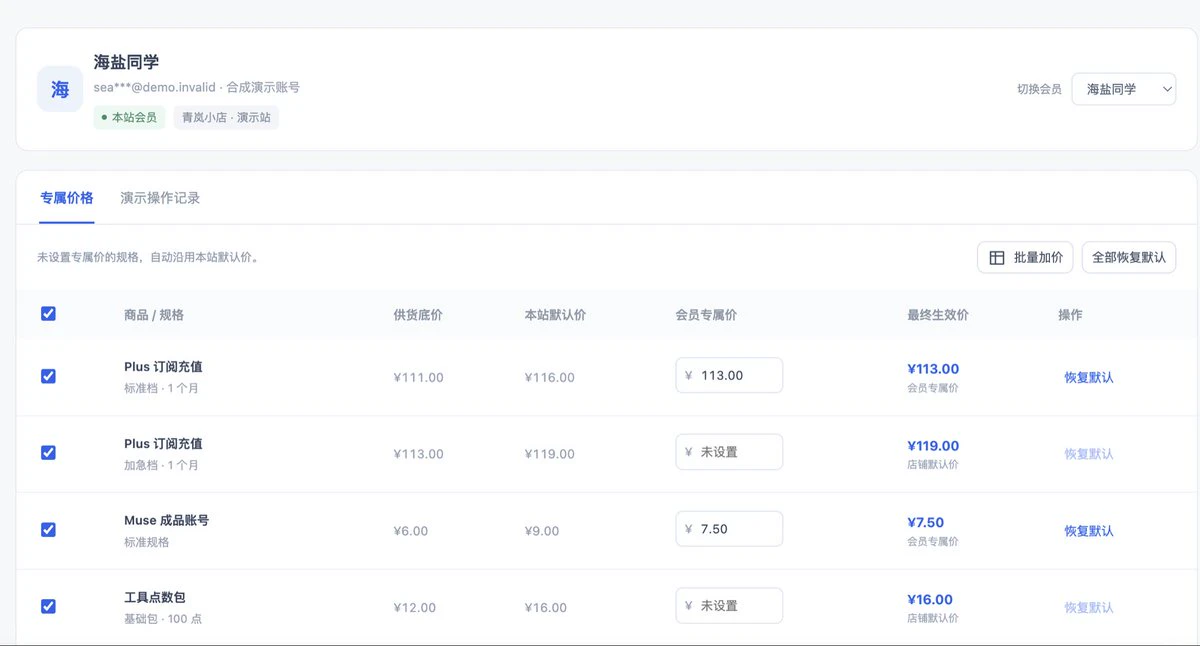Click the 本站默认价 column header

click(555, 315)
